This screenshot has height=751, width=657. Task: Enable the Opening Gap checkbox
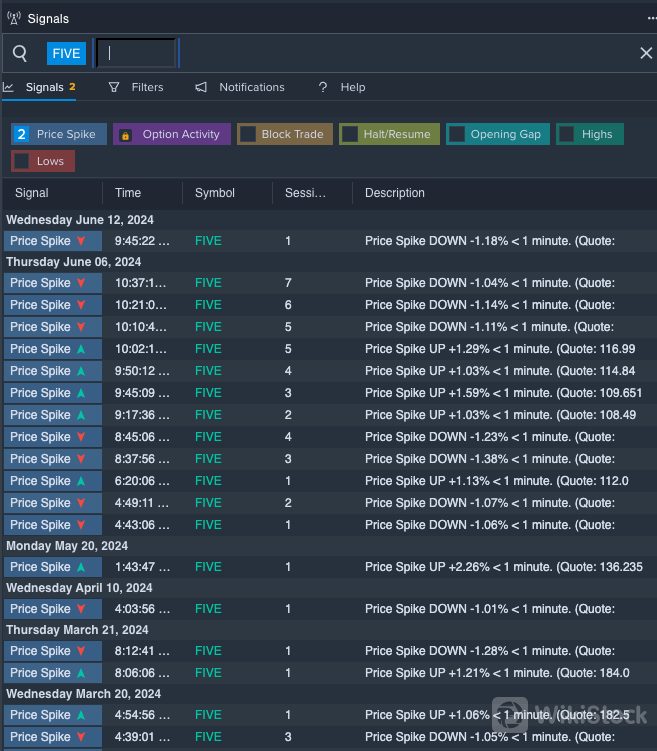tap(457, 134)
